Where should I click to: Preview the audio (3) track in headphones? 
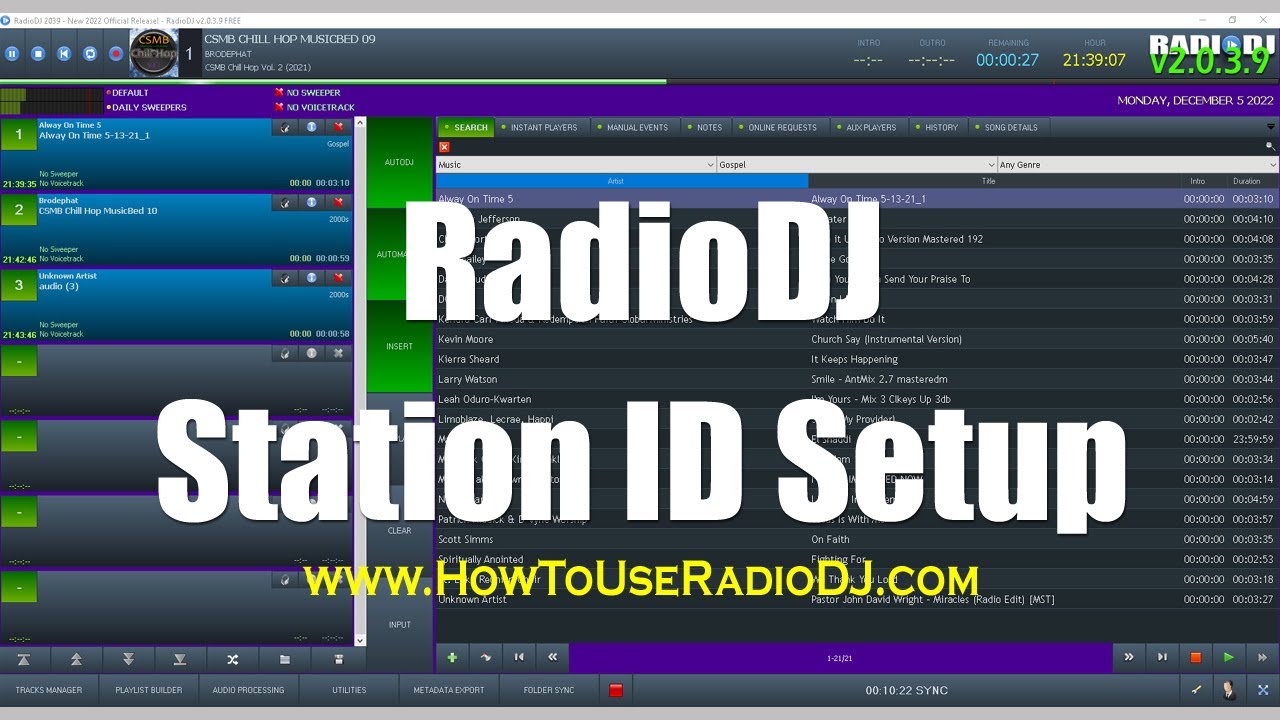pos(285,277)
